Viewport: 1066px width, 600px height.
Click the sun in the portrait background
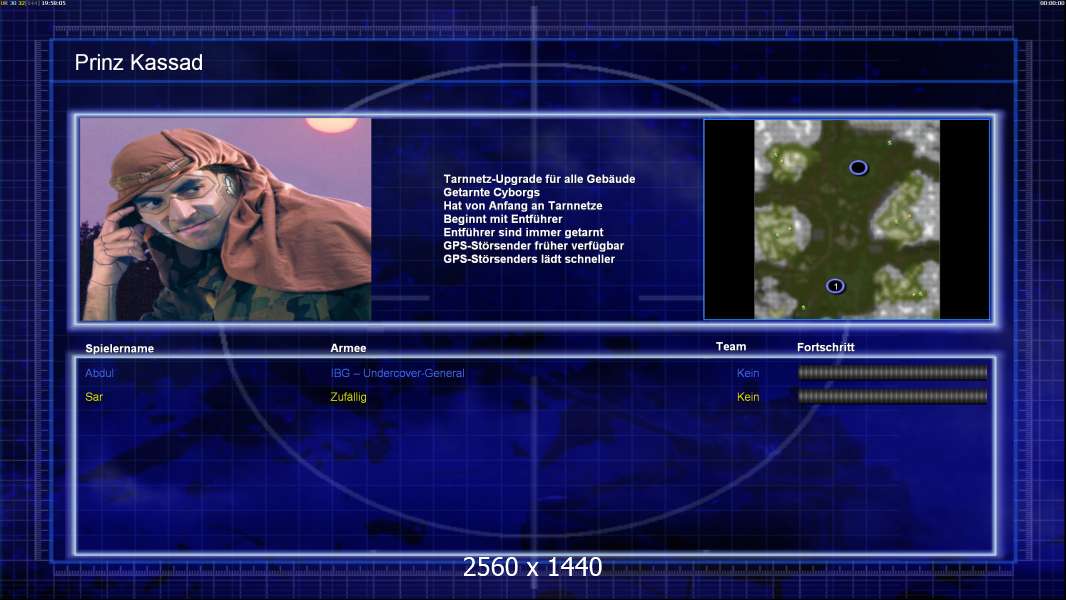[x=323, y=125]
